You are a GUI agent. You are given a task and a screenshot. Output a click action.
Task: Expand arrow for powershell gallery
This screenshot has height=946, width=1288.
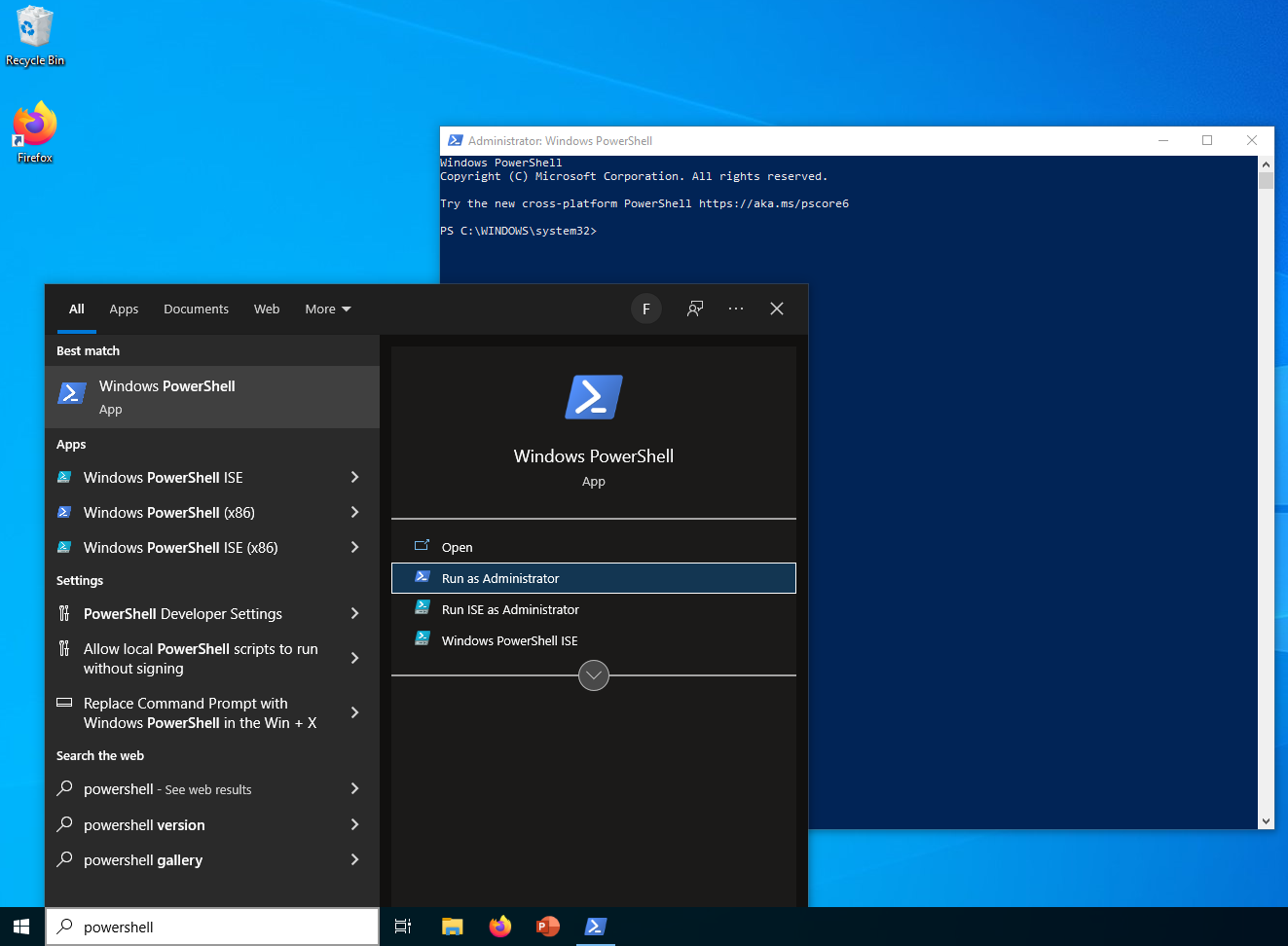tap(355, 859)
